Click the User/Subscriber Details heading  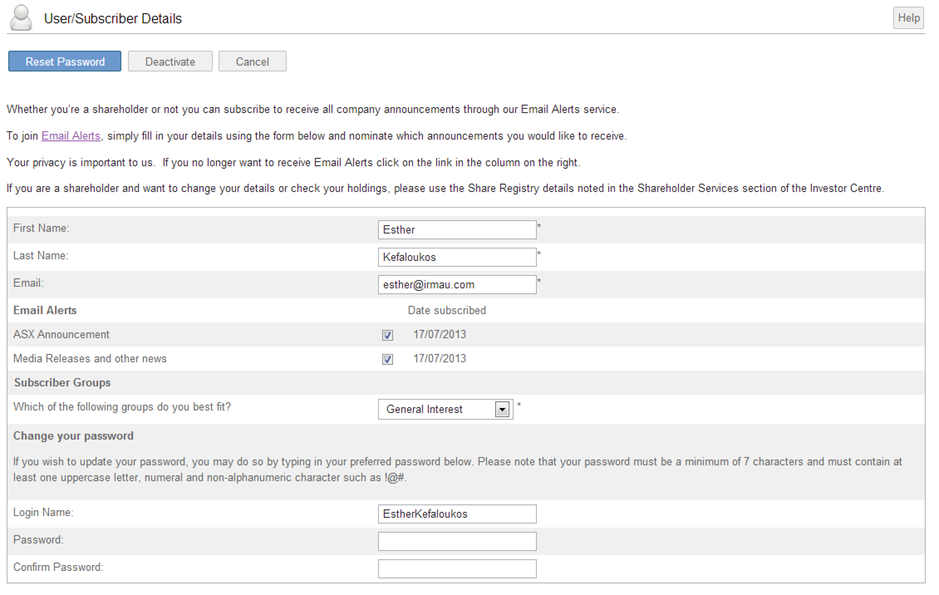point(113,19)
